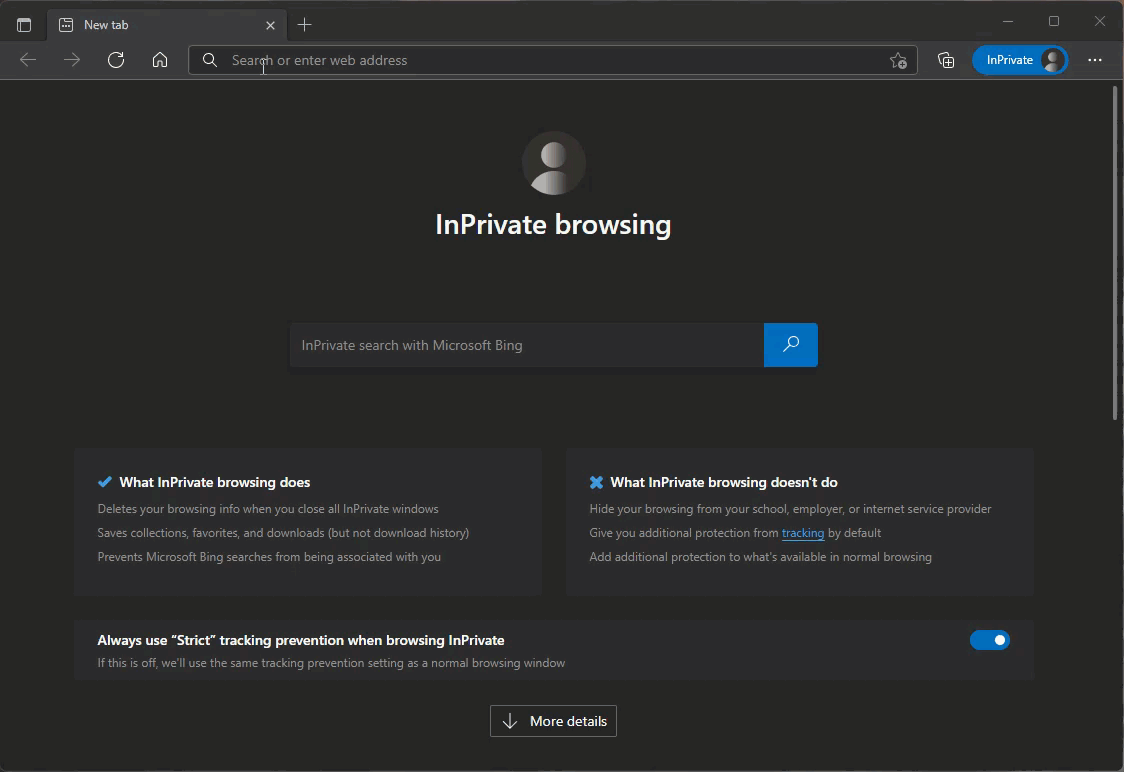Open the vertical tabs (tab actions) menu icon
Image resolution: width=1124 pixels, height=772 pixels.
tap(24, 25)
